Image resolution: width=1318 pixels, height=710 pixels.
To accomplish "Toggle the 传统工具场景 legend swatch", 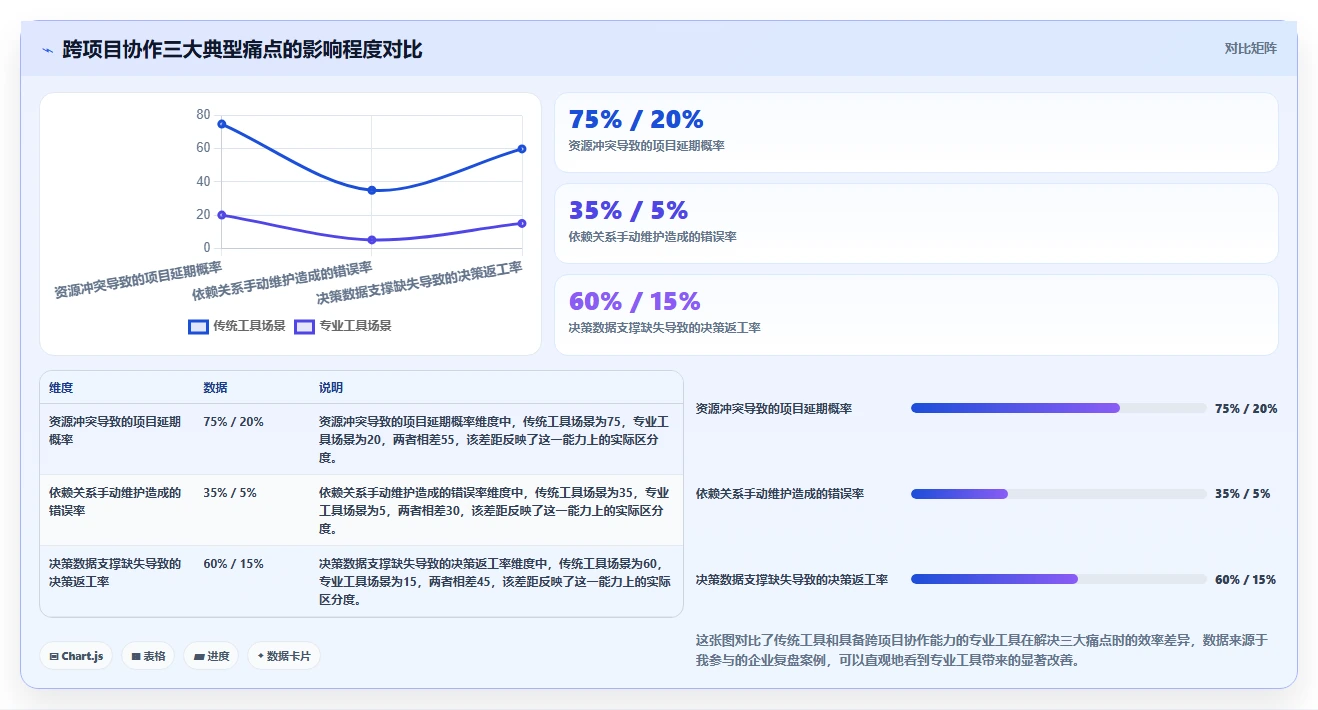I will (x=198, y=326).
